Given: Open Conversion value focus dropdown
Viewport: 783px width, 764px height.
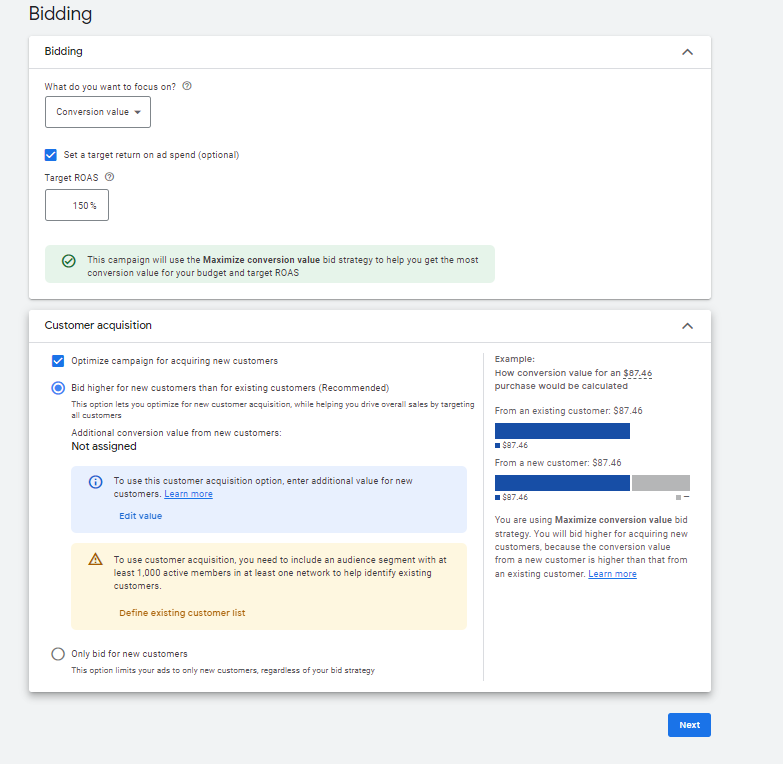Looking at the screenshot, I should click(x=98, y=112).
